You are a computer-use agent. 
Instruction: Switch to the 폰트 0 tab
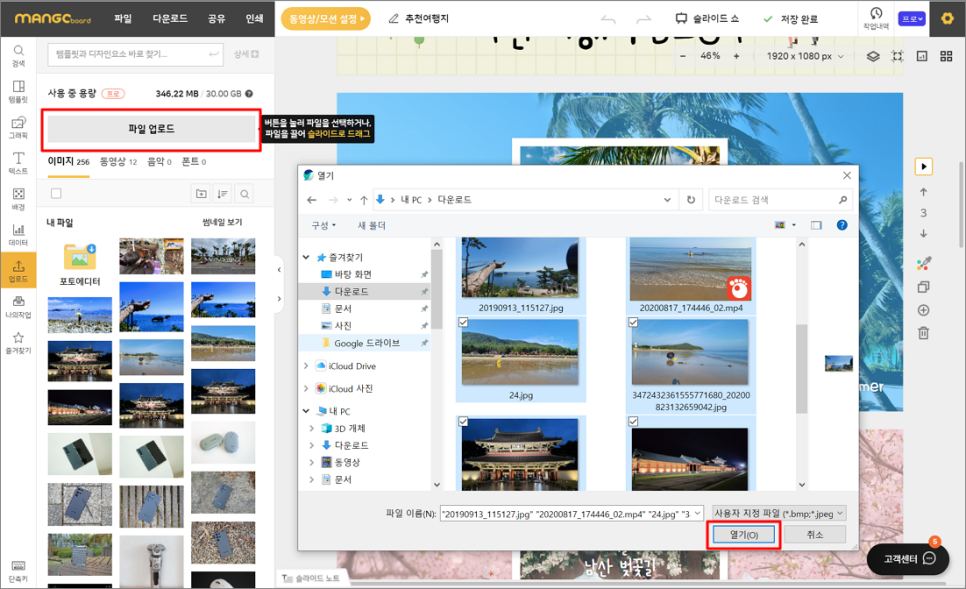(x=193, y=162)
